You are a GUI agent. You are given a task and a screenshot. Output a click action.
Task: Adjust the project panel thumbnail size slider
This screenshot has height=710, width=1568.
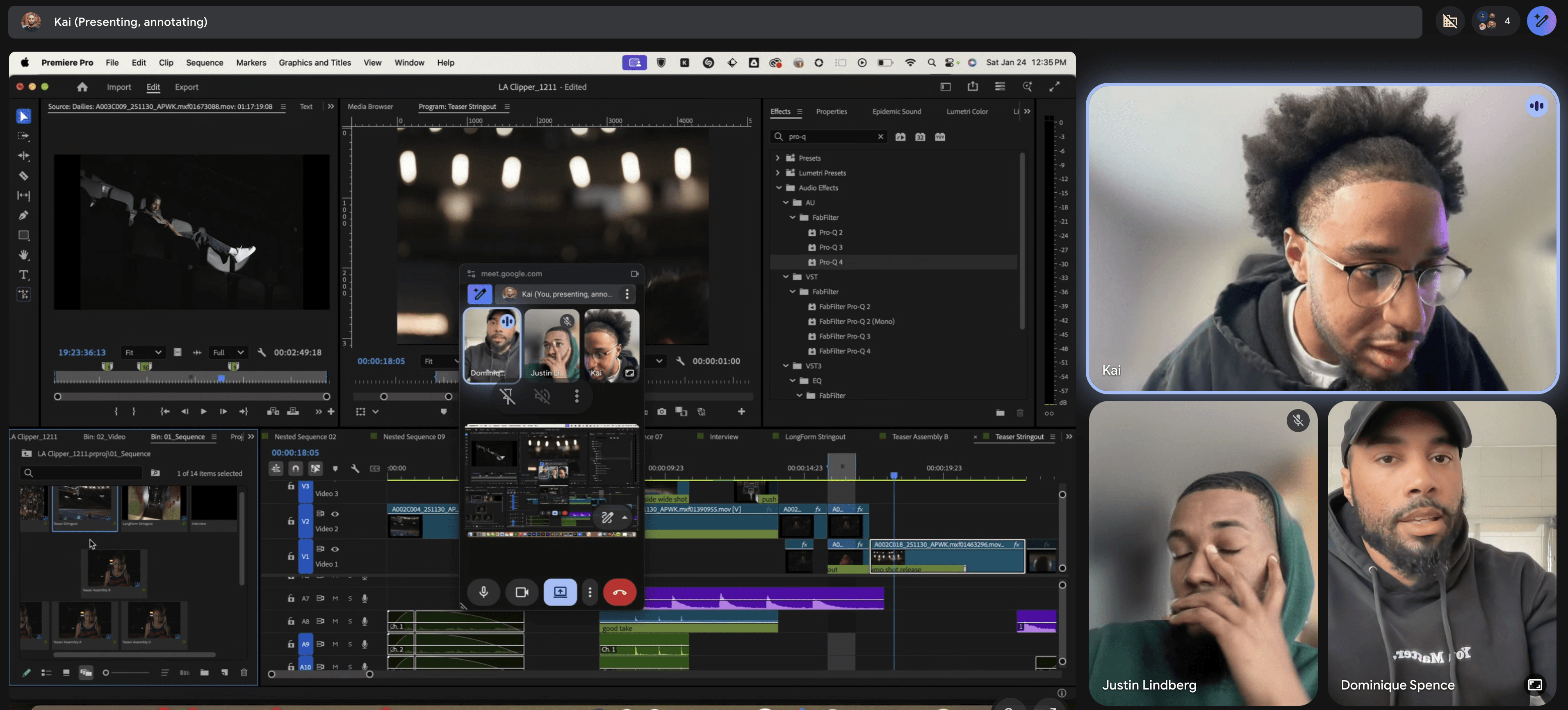pos(107,672)
